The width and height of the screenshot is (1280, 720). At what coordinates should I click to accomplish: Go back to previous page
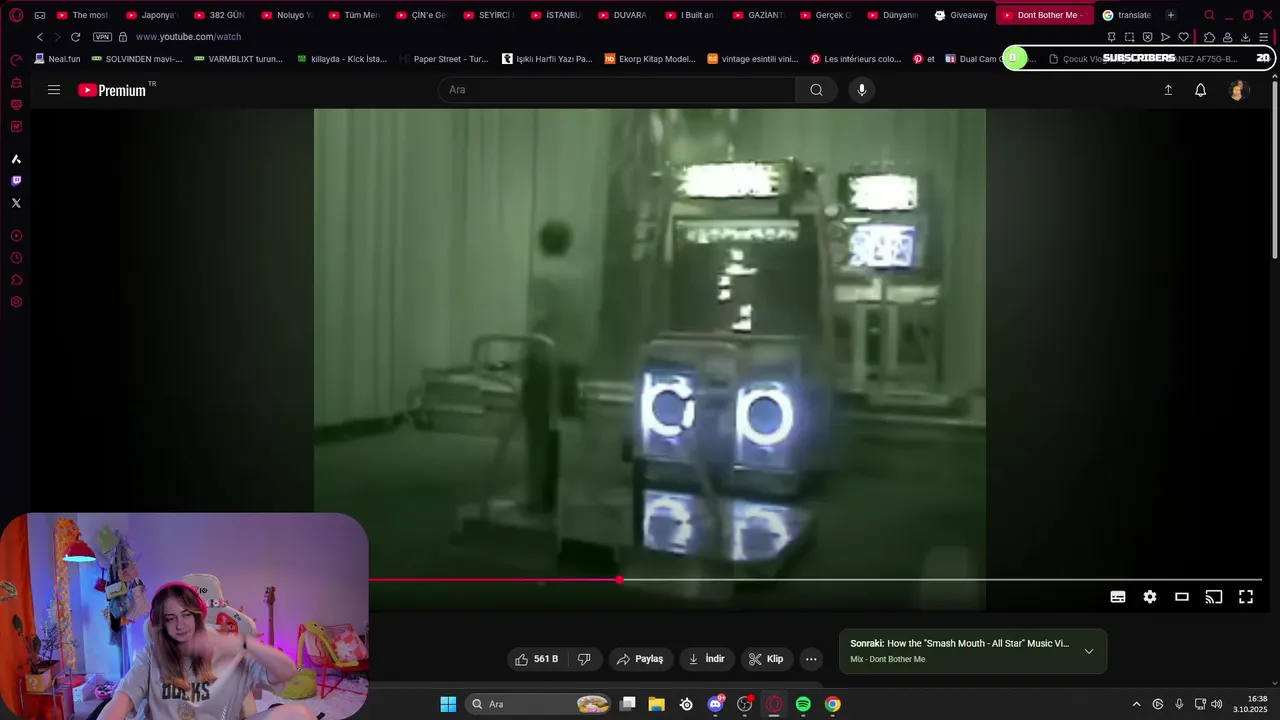coord(40,37)
